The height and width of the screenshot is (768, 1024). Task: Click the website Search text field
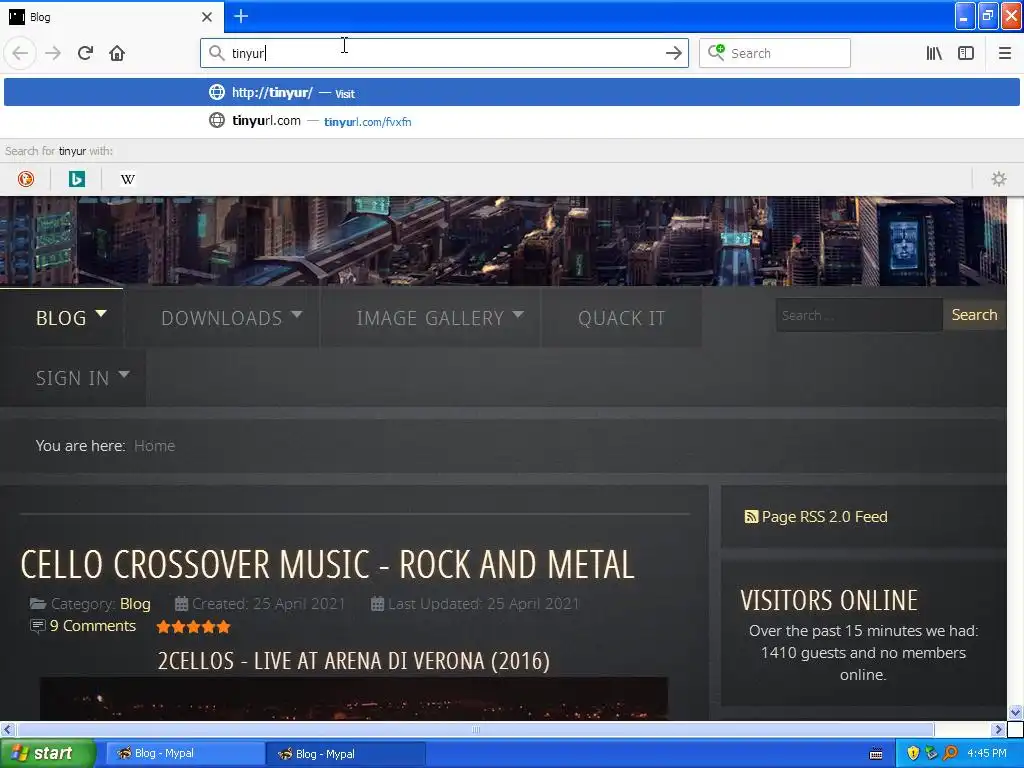click(859, 315)
